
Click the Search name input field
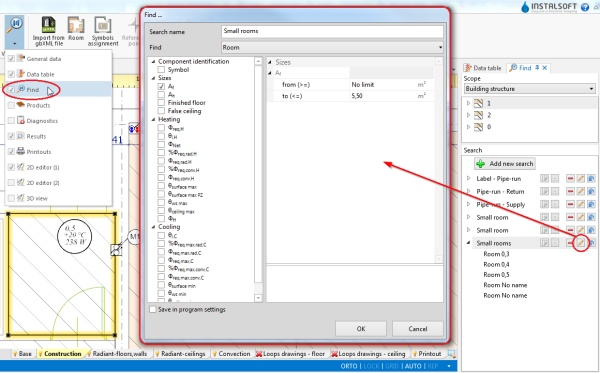pos(332,31)
